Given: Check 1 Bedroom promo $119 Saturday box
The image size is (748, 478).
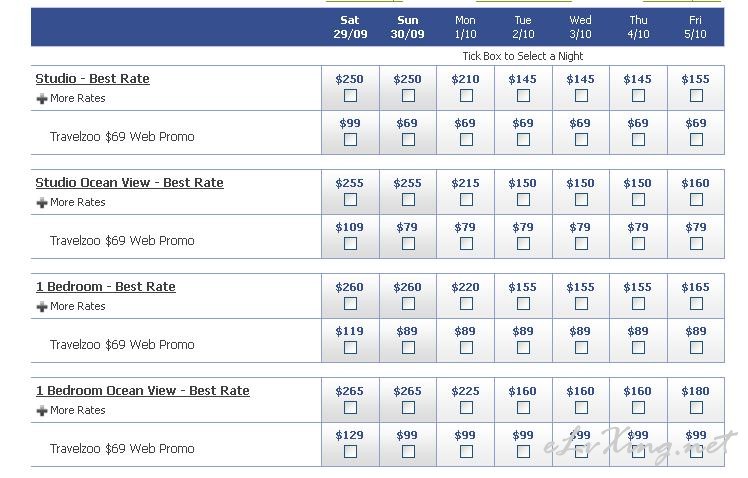Looking at the screenshot, I should pyautogui.click(x=350, y=348).
